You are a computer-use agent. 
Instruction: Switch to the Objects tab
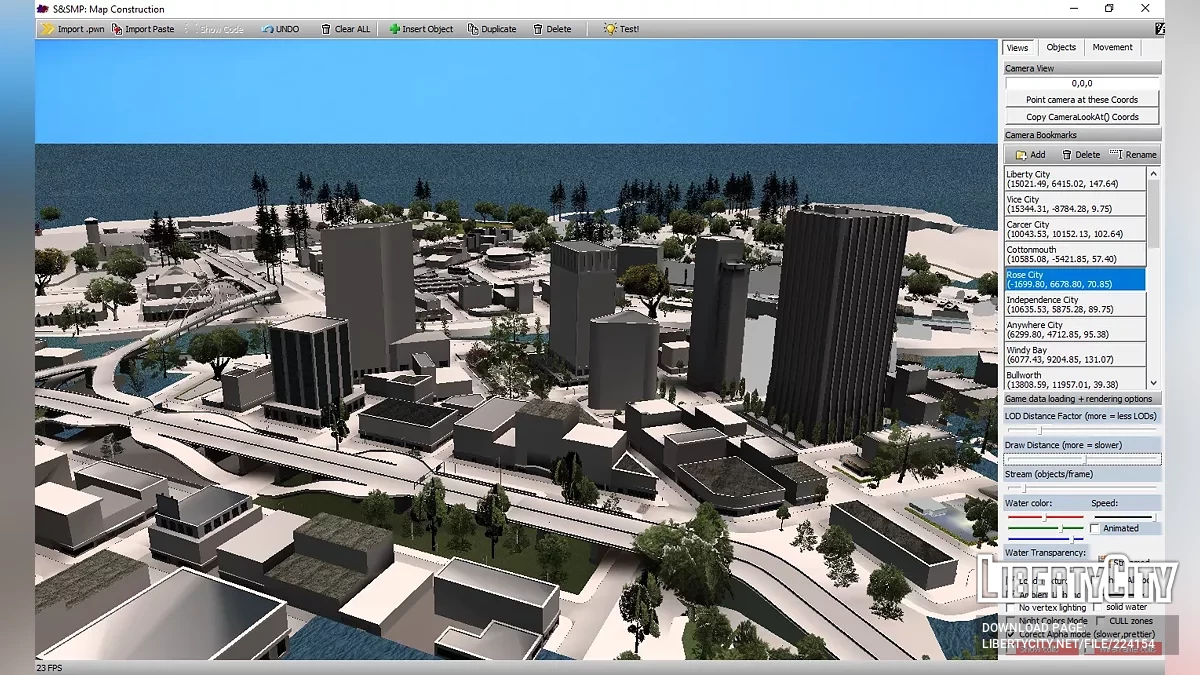pyautogui.click(x=1061, y=47)
